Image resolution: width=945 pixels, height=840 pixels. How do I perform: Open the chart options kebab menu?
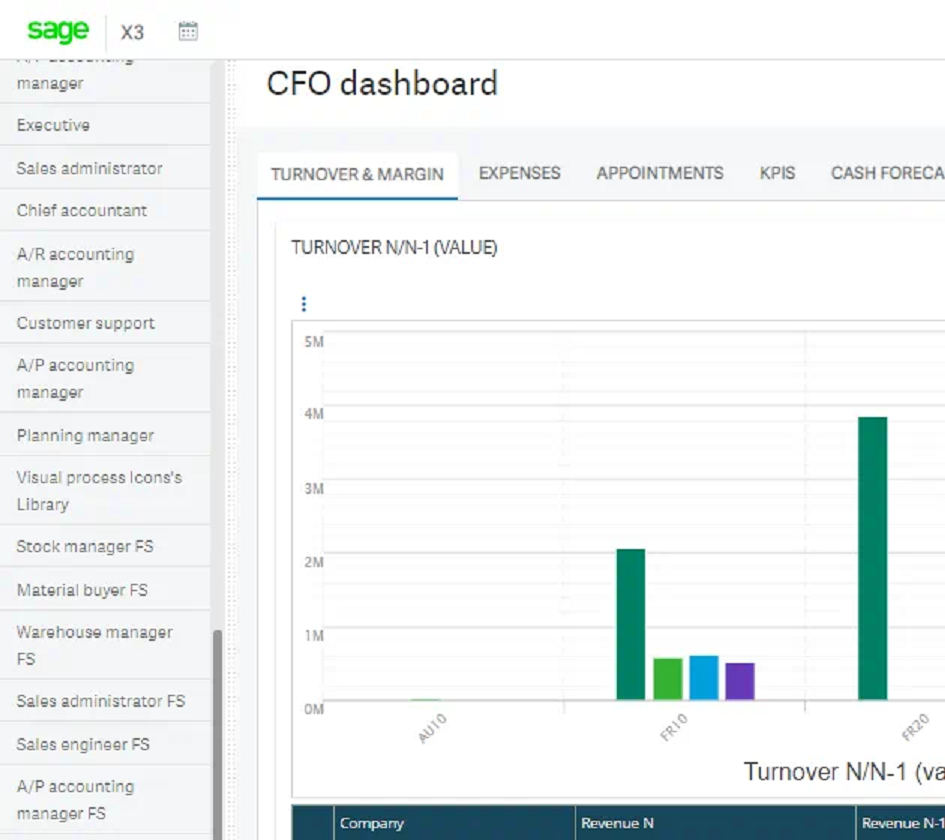click(x=304, y=302)
